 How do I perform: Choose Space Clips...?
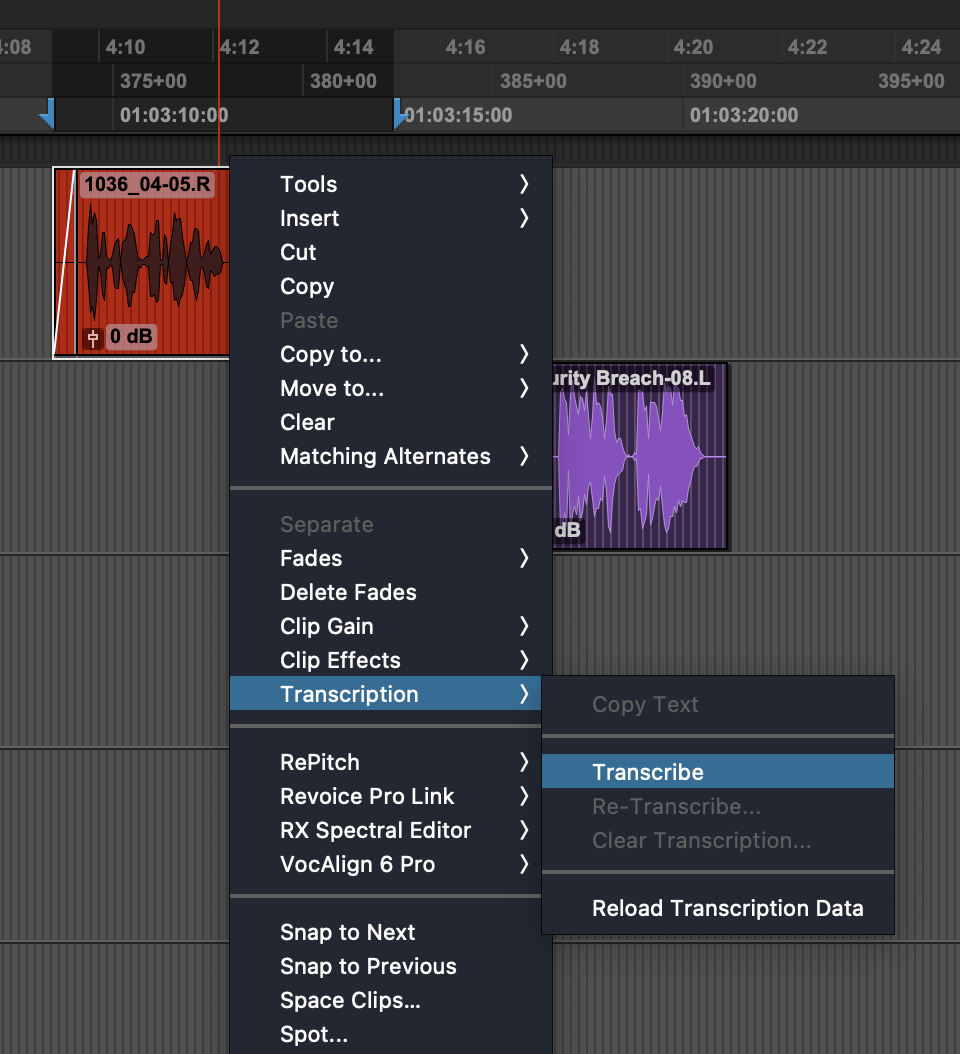coord(391,1000)
